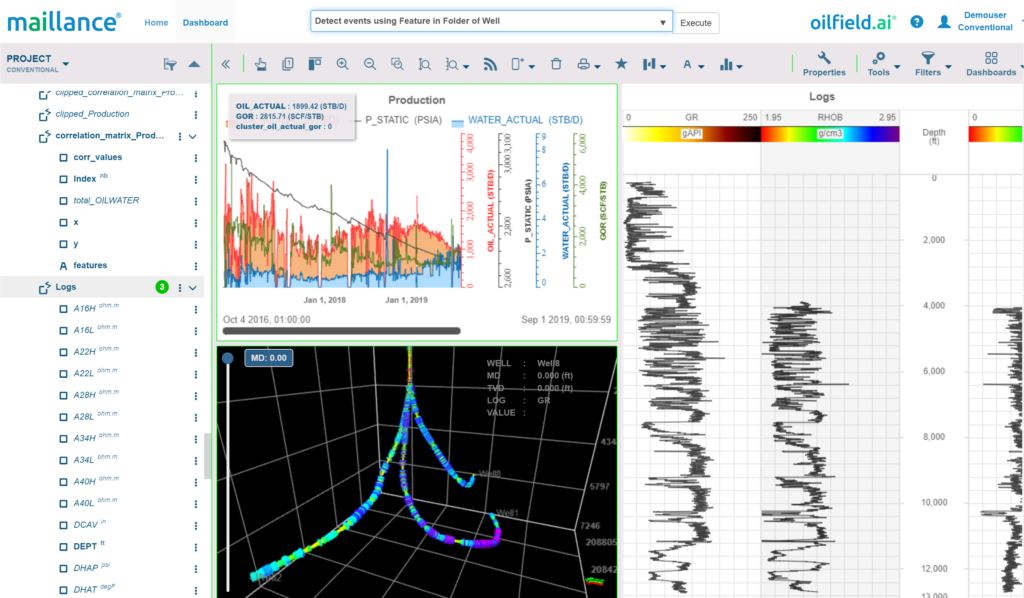Open the workflow selection combo box
The image size is (1024, 598).
click(491, 22)
